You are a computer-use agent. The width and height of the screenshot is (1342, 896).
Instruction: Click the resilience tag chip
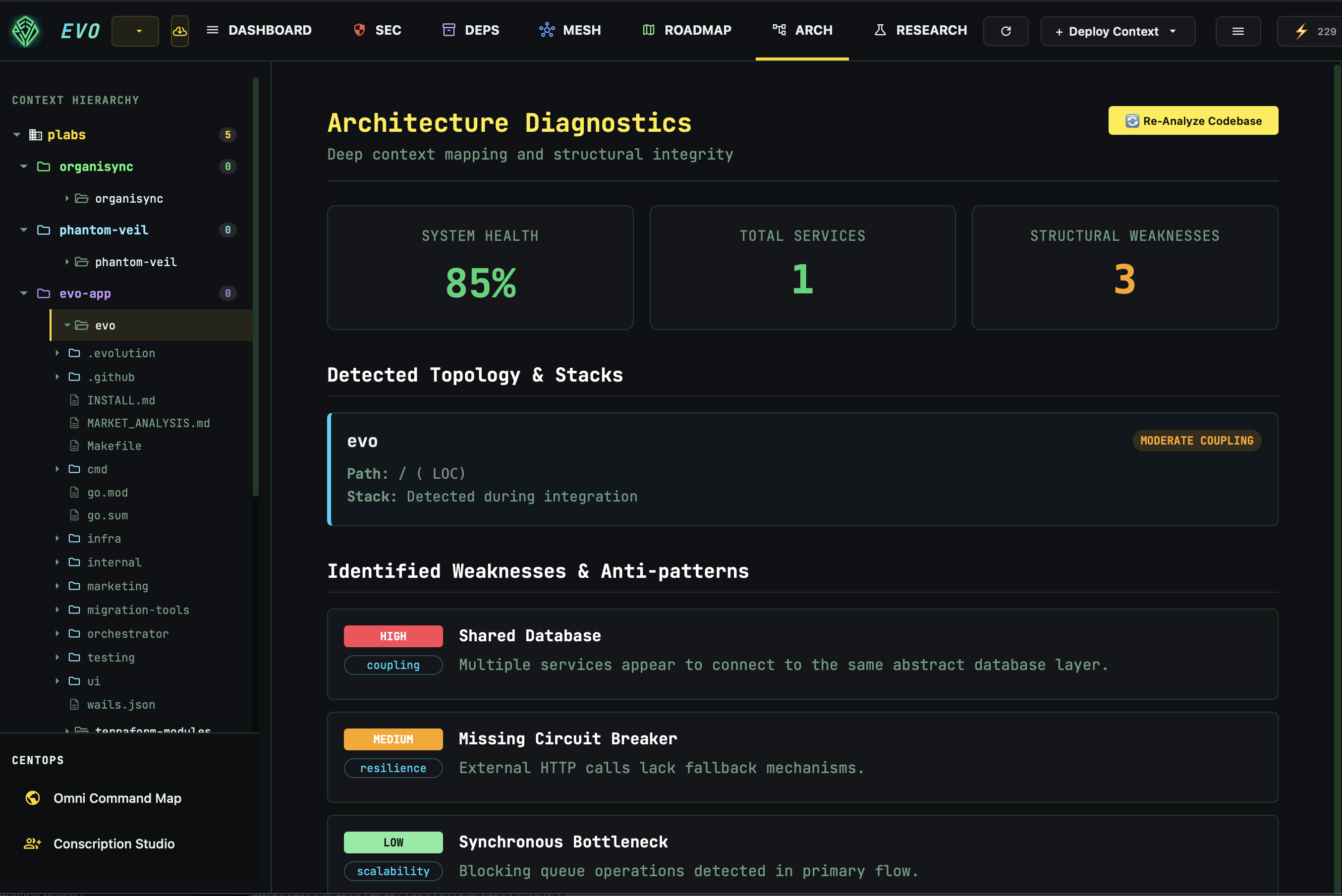[x=393, y=768]
